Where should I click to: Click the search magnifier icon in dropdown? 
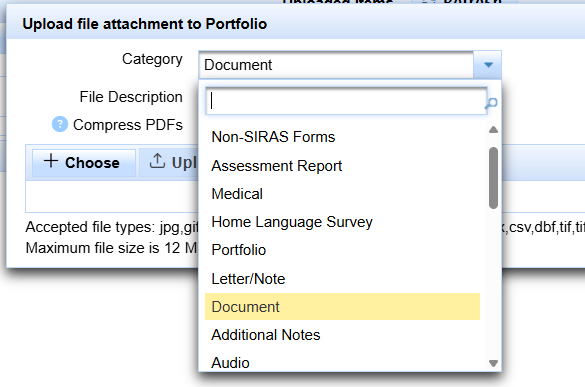pos(492,103)
